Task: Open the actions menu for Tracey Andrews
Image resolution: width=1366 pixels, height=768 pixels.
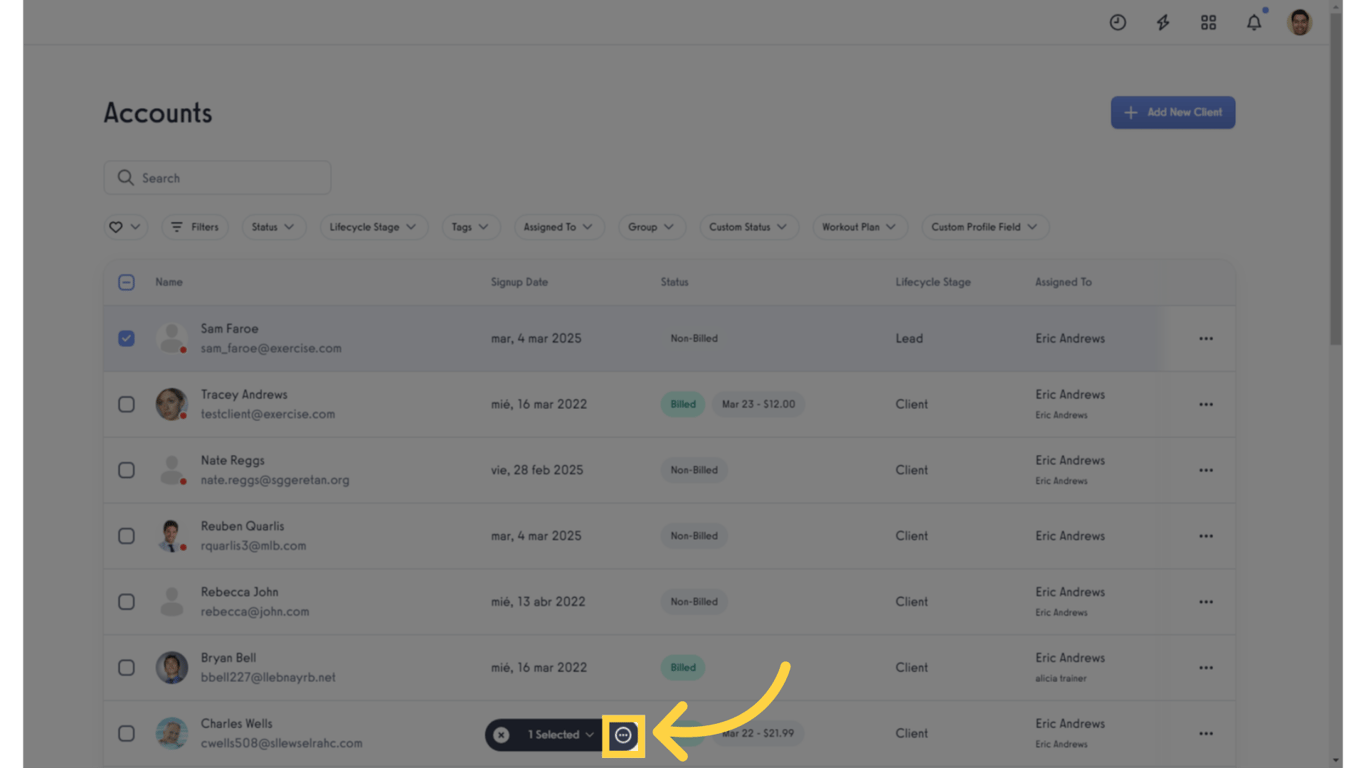Action: tap(1205, 404)
